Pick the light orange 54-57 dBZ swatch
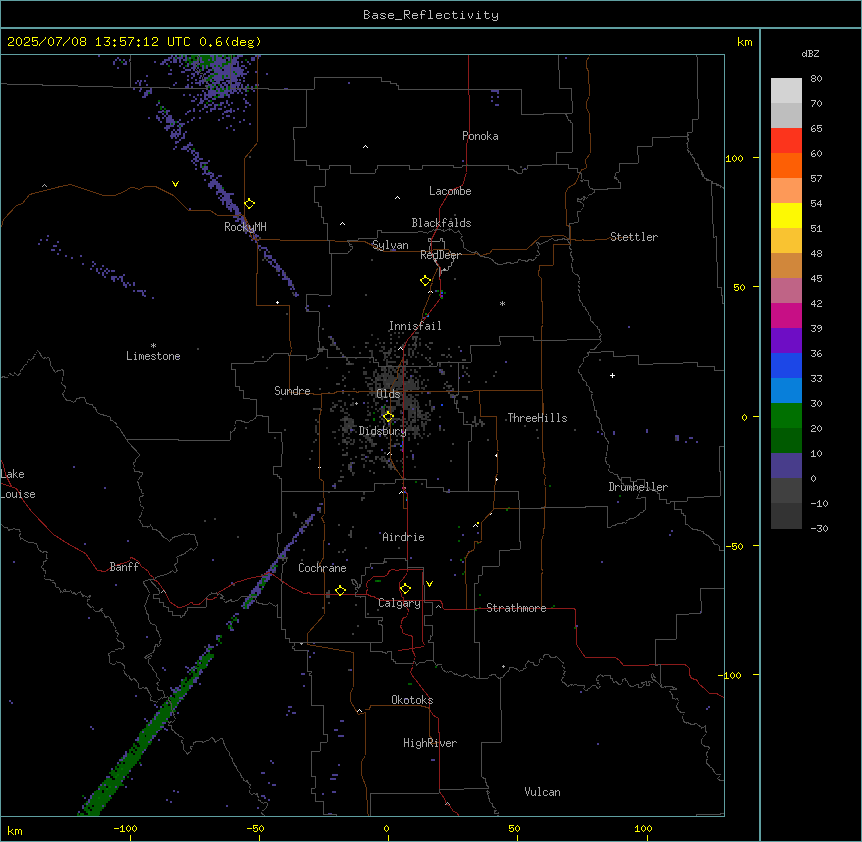 coord(786,190)
